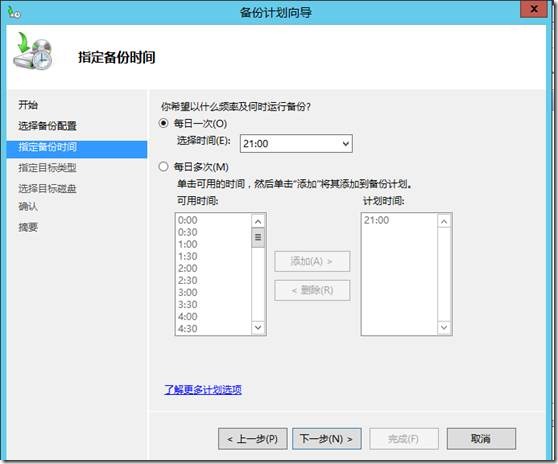
Task: Select the 选择目标磁盘 step in sidebar
Action: [x=47, y=189]
